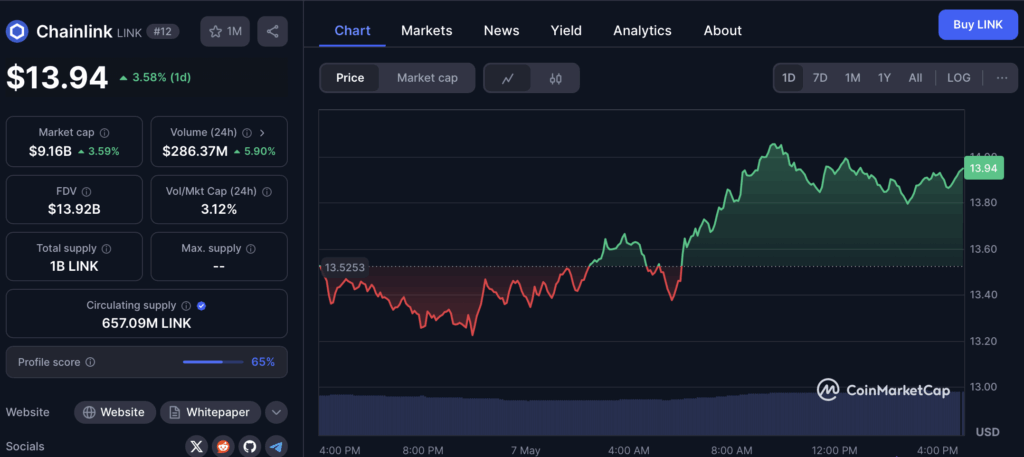
Task: Click info icon next to Vol/Mkt Cap (24h)
Action: [266, 192]
